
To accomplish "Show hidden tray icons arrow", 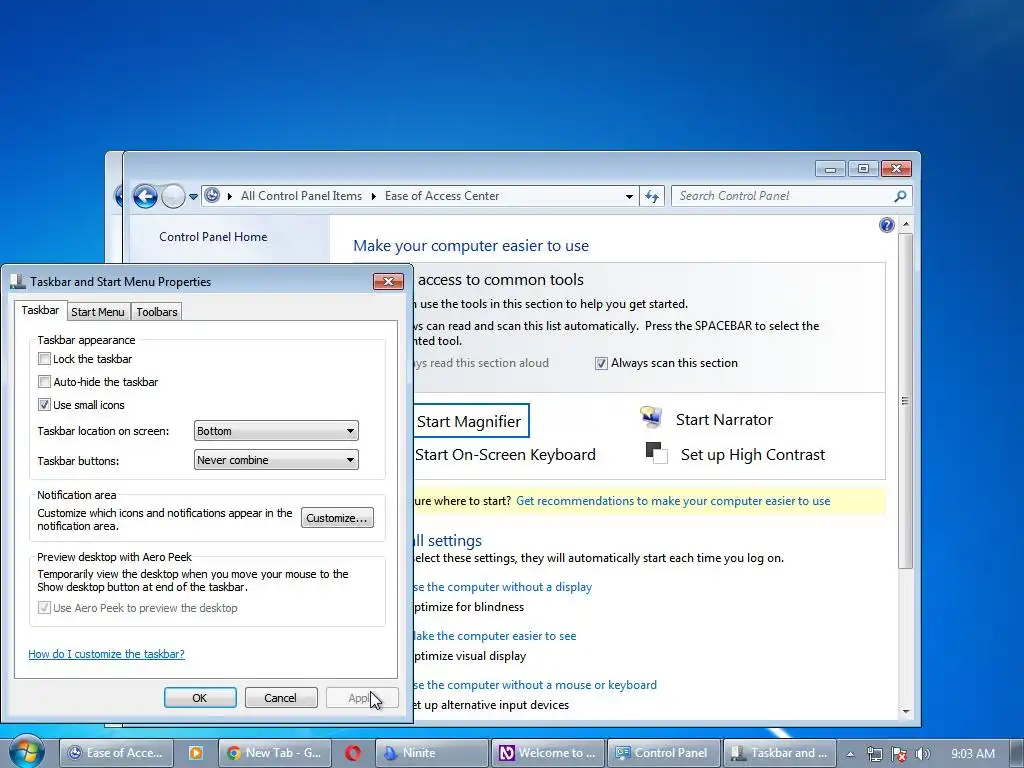I will point(850,754).
